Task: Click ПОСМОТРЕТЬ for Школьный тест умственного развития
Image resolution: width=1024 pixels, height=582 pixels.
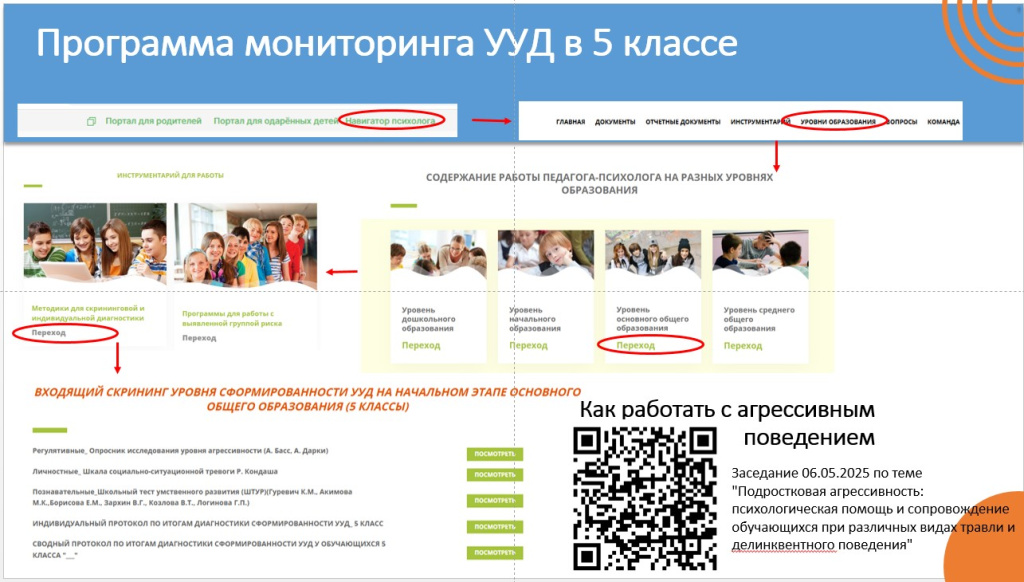Action: click(495, 501)
